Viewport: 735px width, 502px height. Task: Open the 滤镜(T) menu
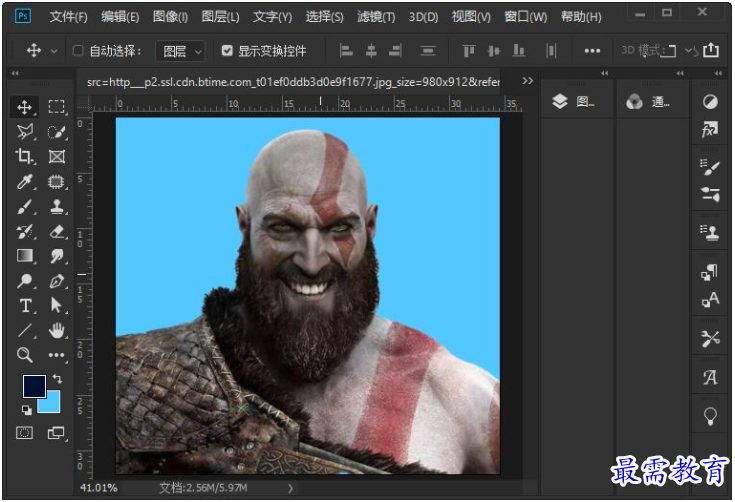point(376,17)
